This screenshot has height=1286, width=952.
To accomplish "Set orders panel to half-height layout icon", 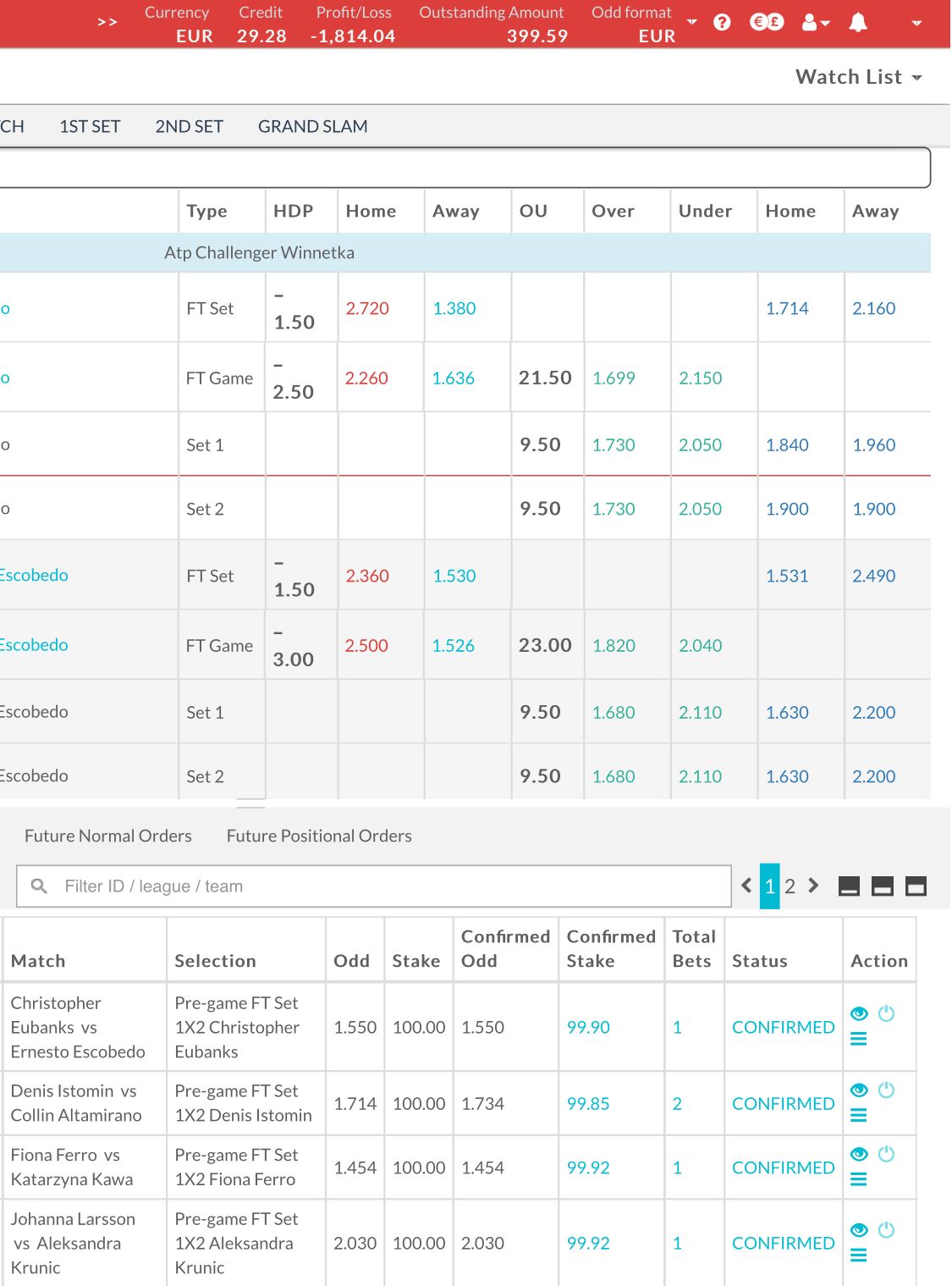I will pos(883,886).
